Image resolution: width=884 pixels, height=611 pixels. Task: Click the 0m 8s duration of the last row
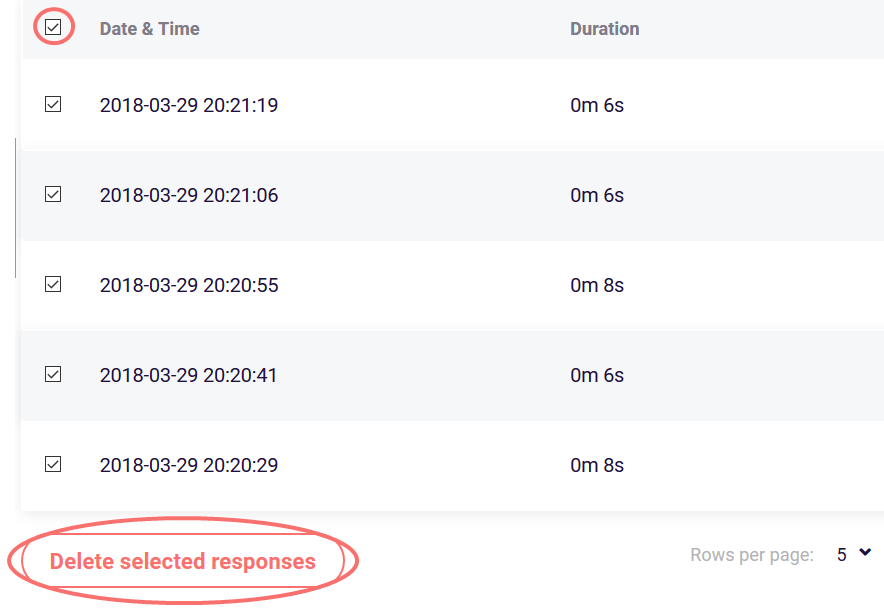click(x=597, y=464)
